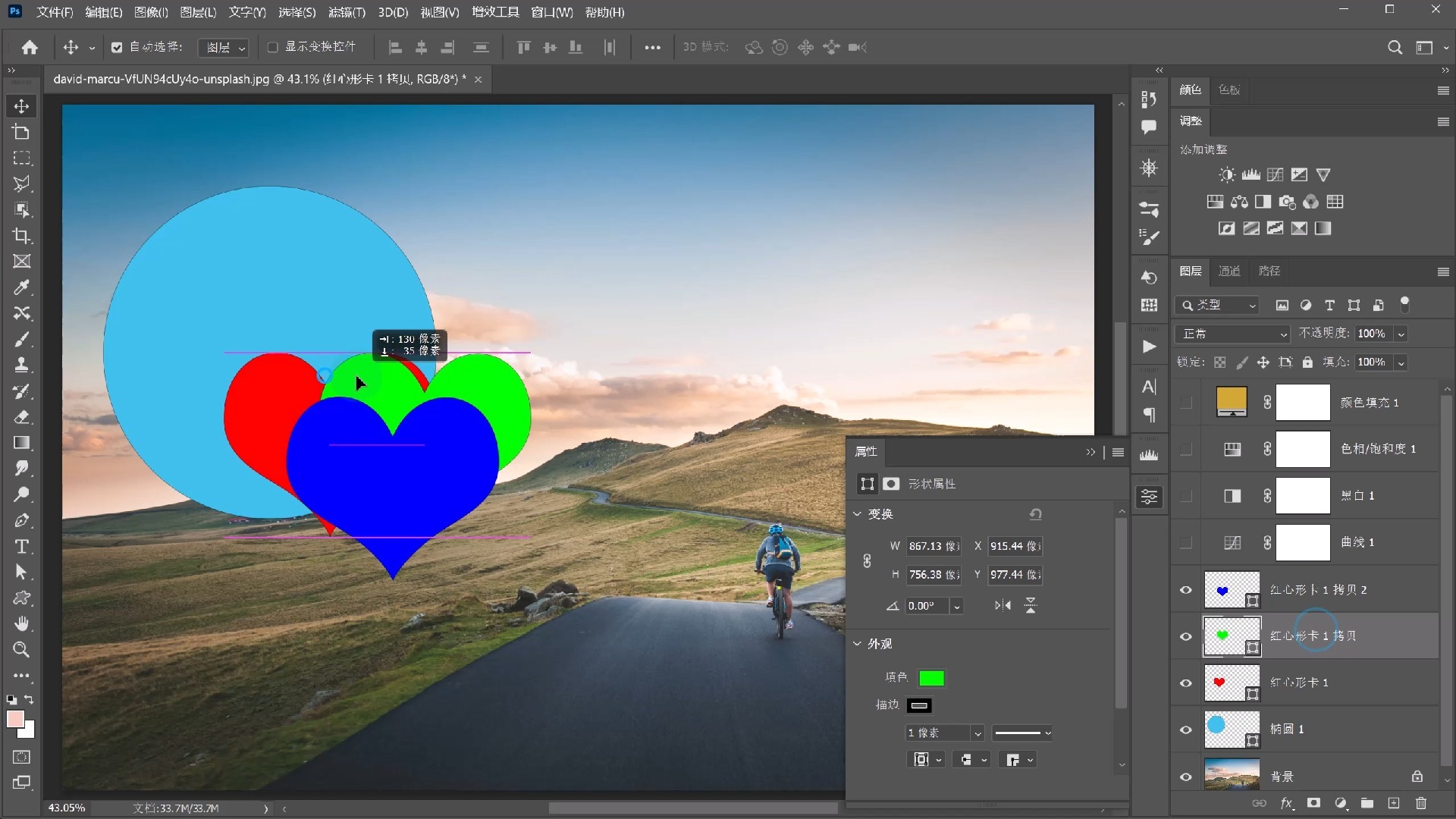This screenshot has width=1456, height=819.
Task: Enable show transform controls checkbox
Action: click(273, 47)
